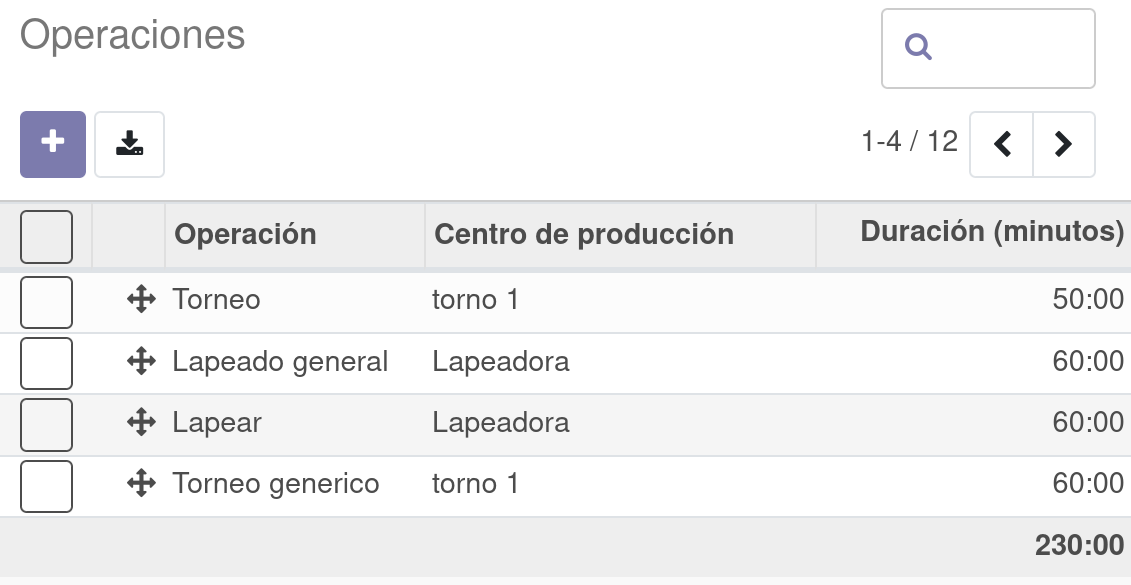Select the Lapear row checkbox
The height and width of the screenshot is (585, 1131).
46,425
